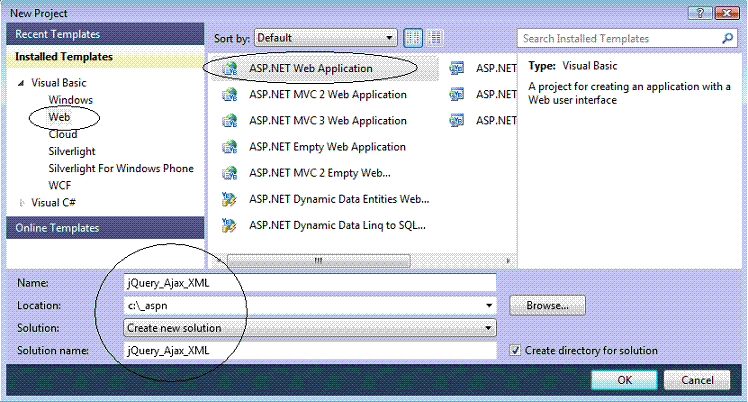Click the template list horizontal scrollbar thumb

[x=318, y=261]
